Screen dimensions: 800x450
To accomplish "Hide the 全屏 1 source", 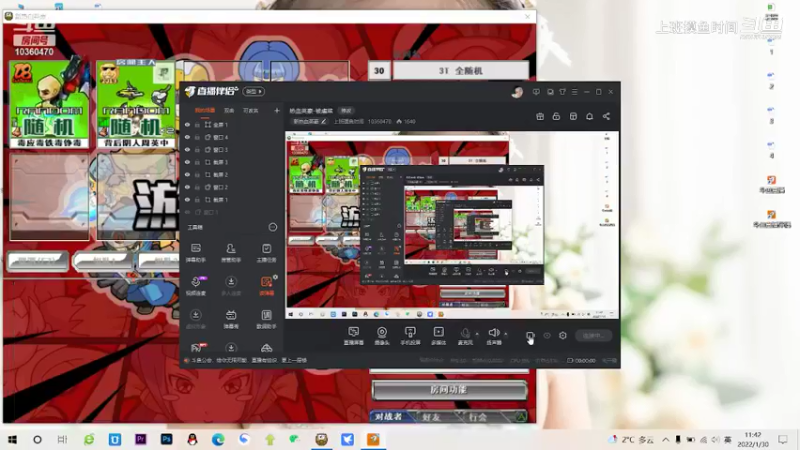I will tap(187, 124).
